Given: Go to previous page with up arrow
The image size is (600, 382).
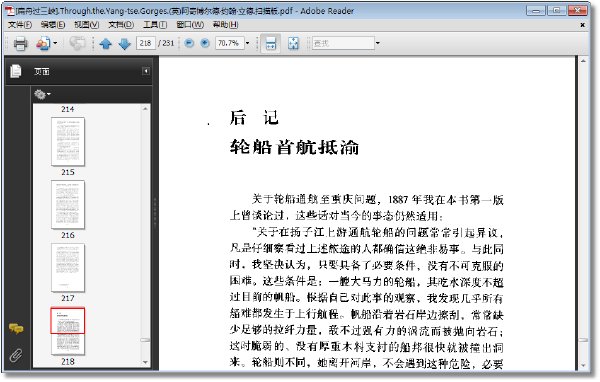Looking at the screenshot, I should click(106, 43).
